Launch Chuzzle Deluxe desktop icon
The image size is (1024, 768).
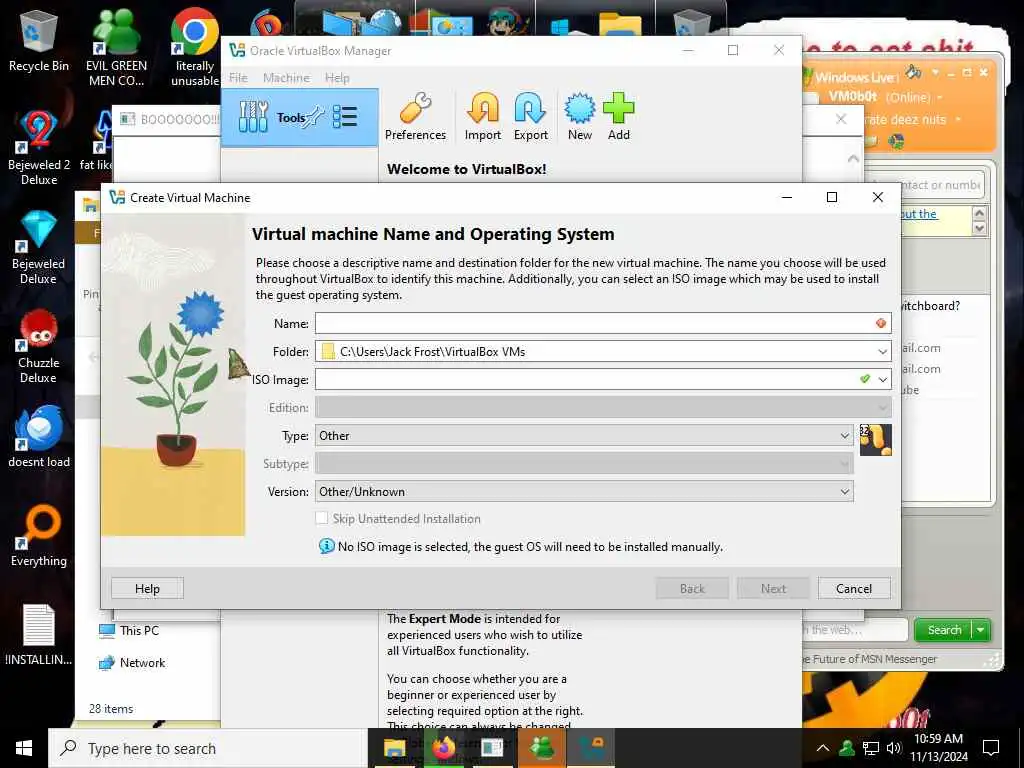click(39, 346)
